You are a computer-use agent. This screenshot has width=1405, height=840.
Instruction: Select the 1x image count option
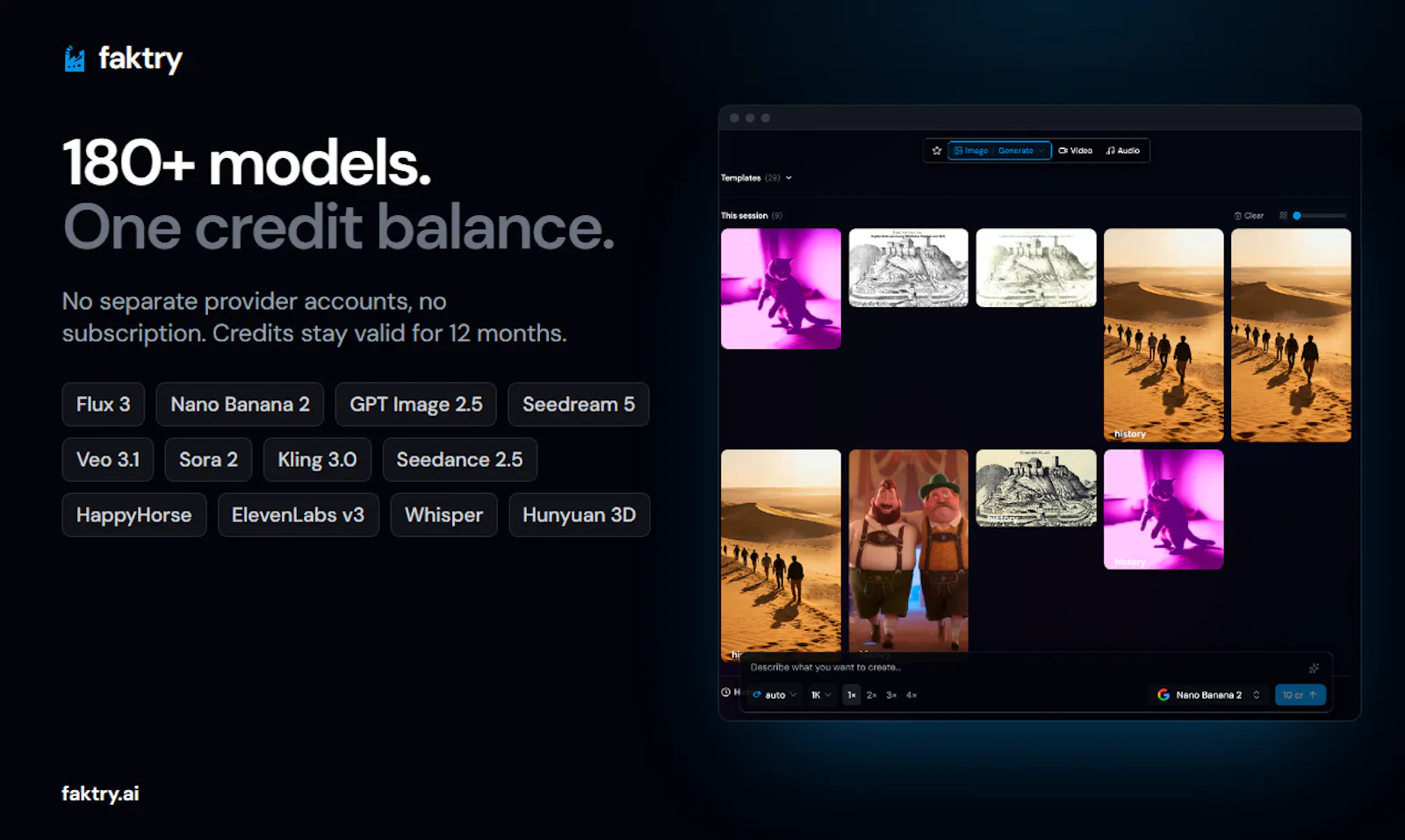coord(852,695)
